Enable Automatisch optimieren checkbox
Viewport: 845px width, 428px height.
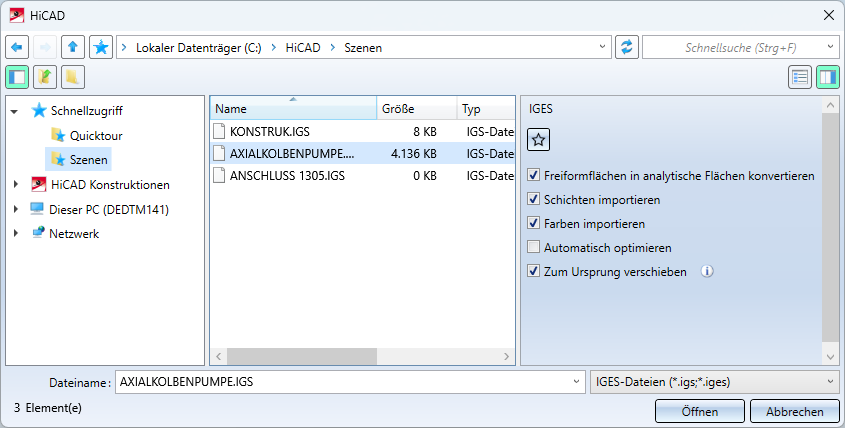(534, 247)
